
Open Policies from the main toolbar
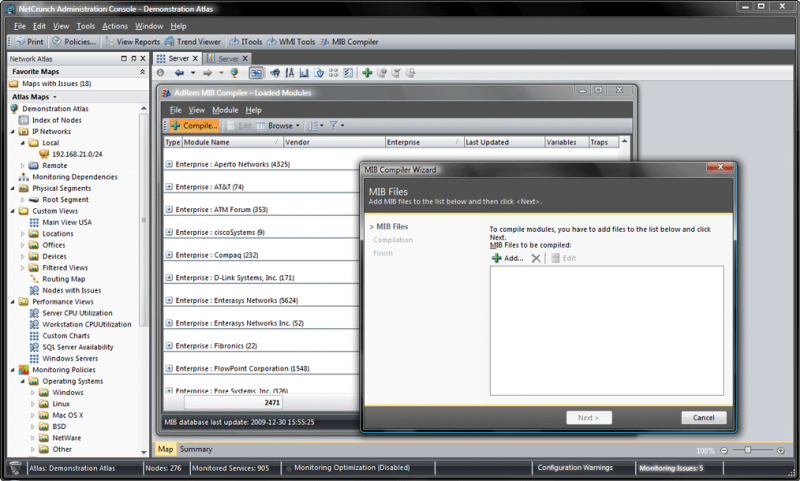coord(73,42)
